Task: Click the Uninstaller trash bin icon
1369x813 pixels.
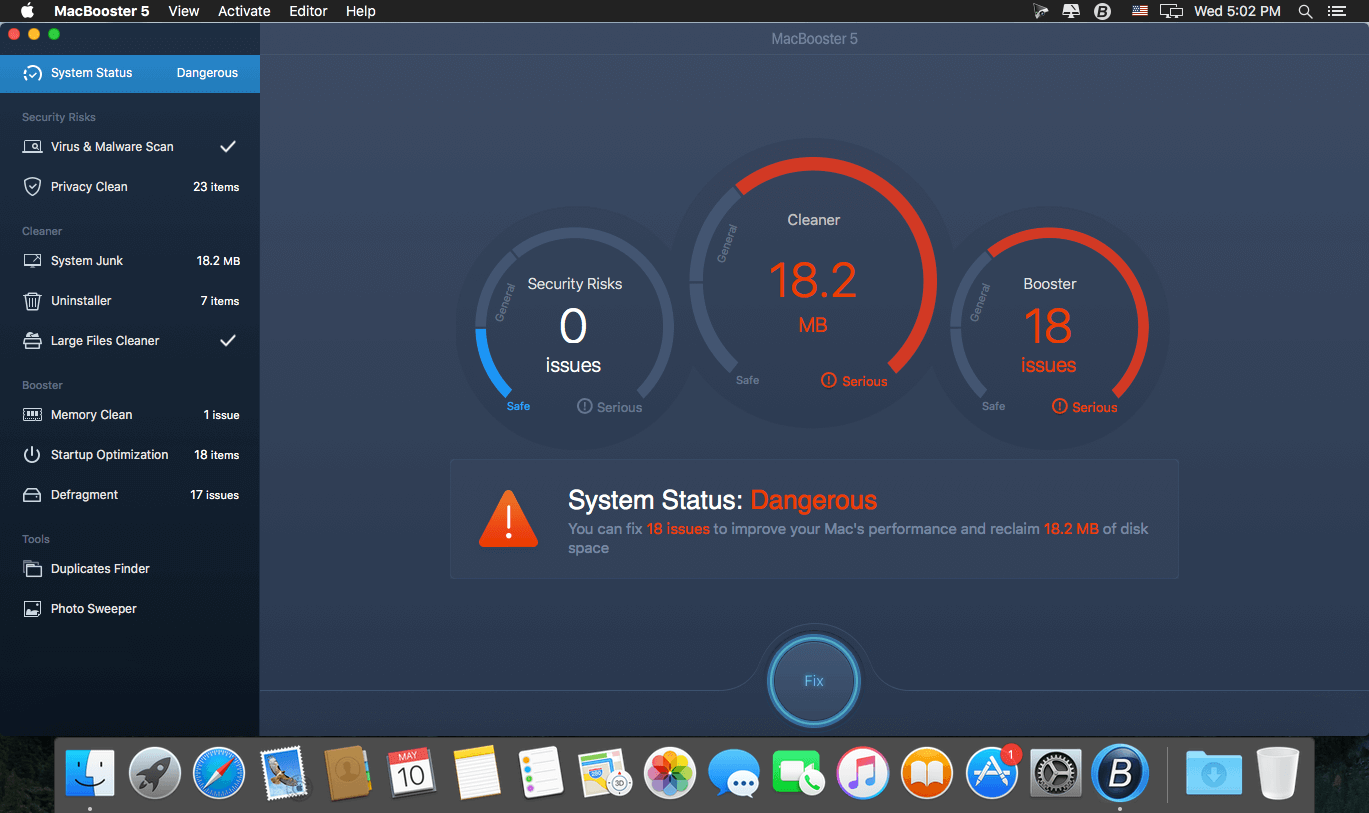Action: (32, 301)
